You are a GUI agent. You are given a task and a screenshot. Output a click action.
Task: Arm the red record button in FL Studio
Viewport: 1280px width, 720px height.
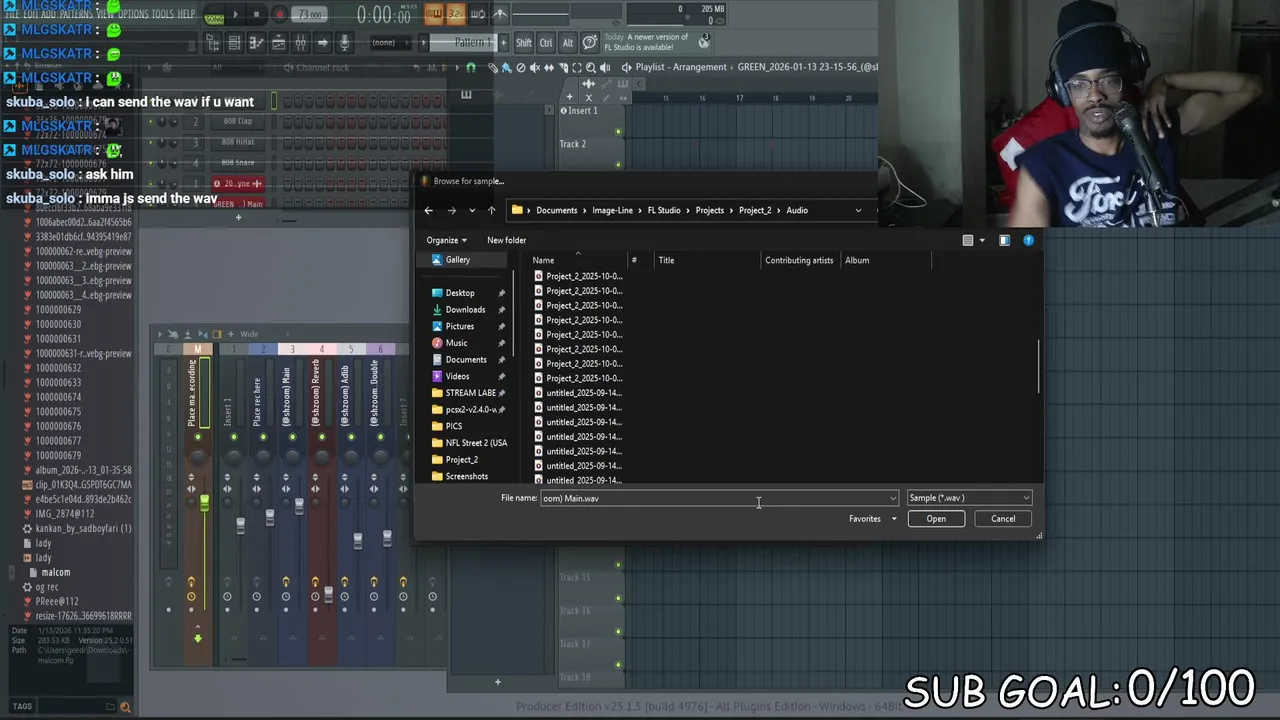tap(280, 14)
